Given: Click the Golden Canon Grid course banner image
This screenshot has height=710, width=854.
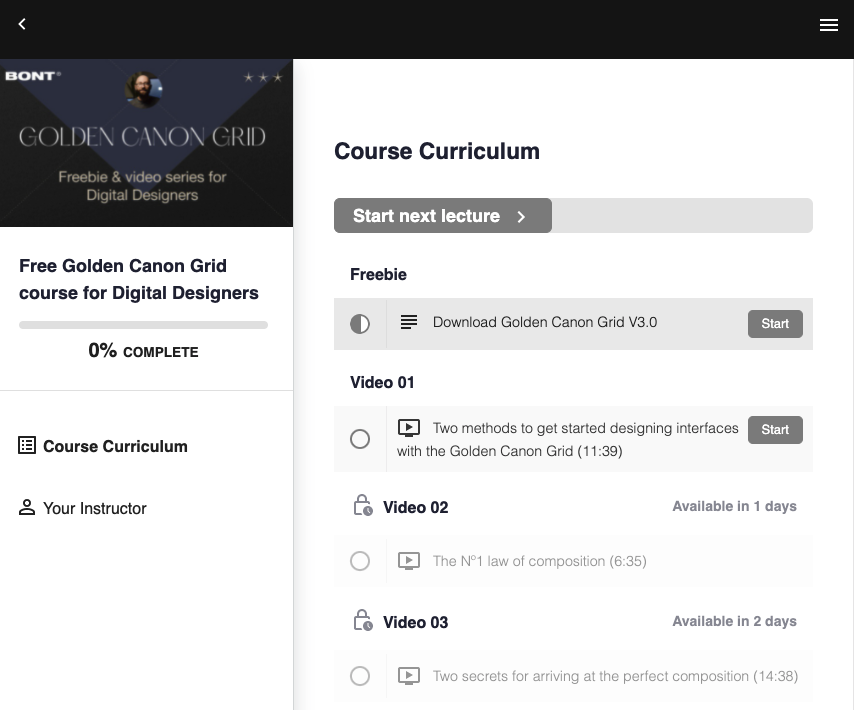Looking at the screenshot, I should [x=147, y=143].
